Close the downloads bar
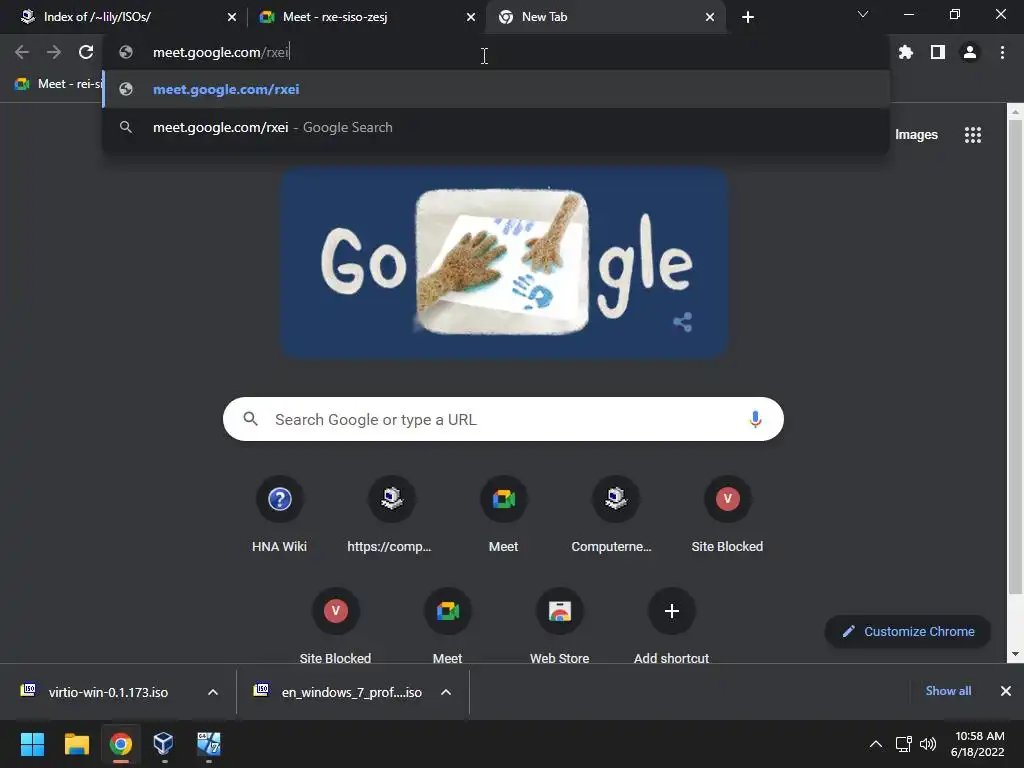Image resolution: width=1024 pixels, height=768 pixels. tap(1006, 691)
